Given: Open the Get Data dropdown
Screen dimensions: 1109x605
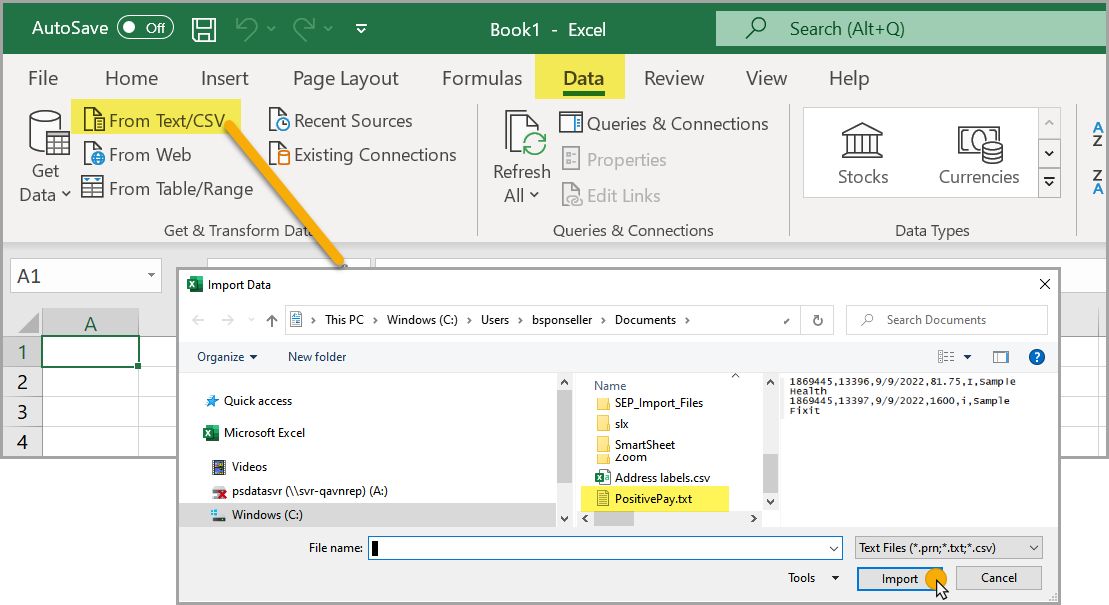Looking at the screenshot, I should point(45,157).
